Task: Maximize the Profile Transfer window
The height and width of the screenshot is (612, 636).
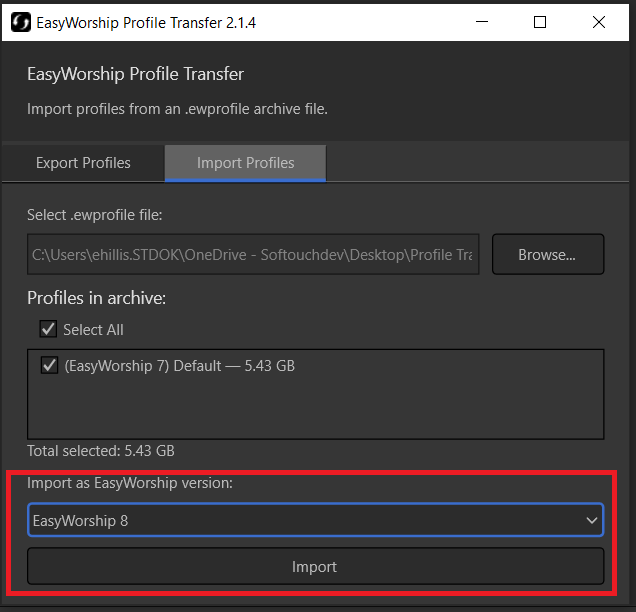Action: click(x=540, y=22)
